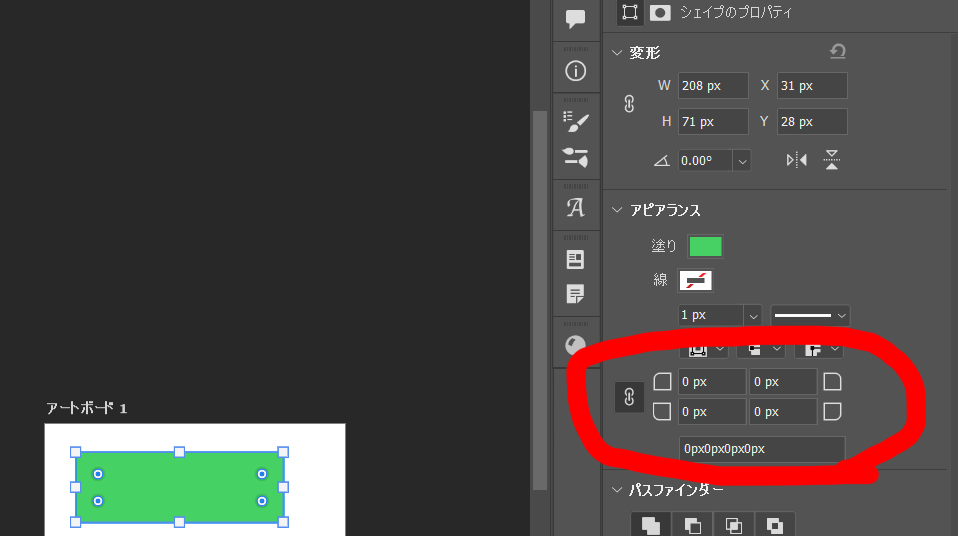Open the stroke alignment dropdown
The height and width of the screenshot is (536, 958).
[x=704, y=349]
